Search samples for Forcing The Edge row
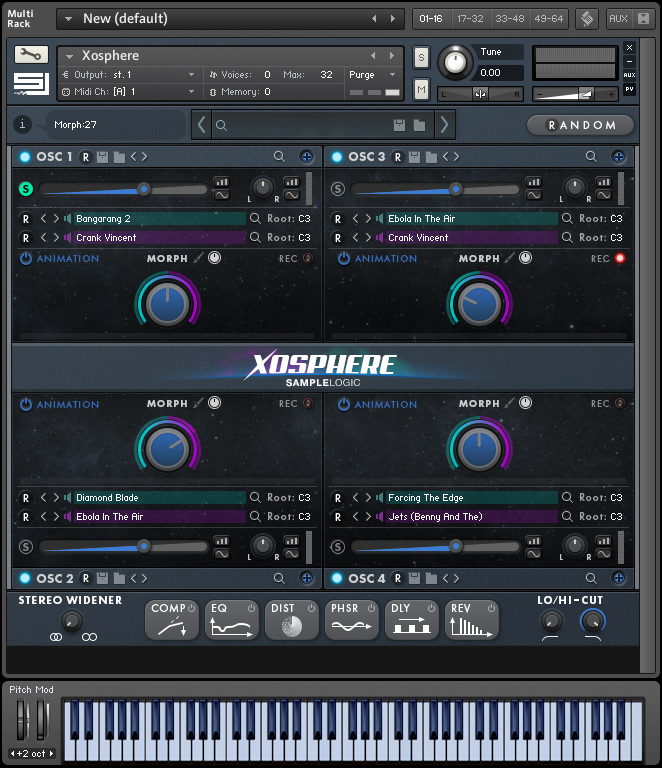This screenshot has width=662, height=768. (x=567, y=498)
